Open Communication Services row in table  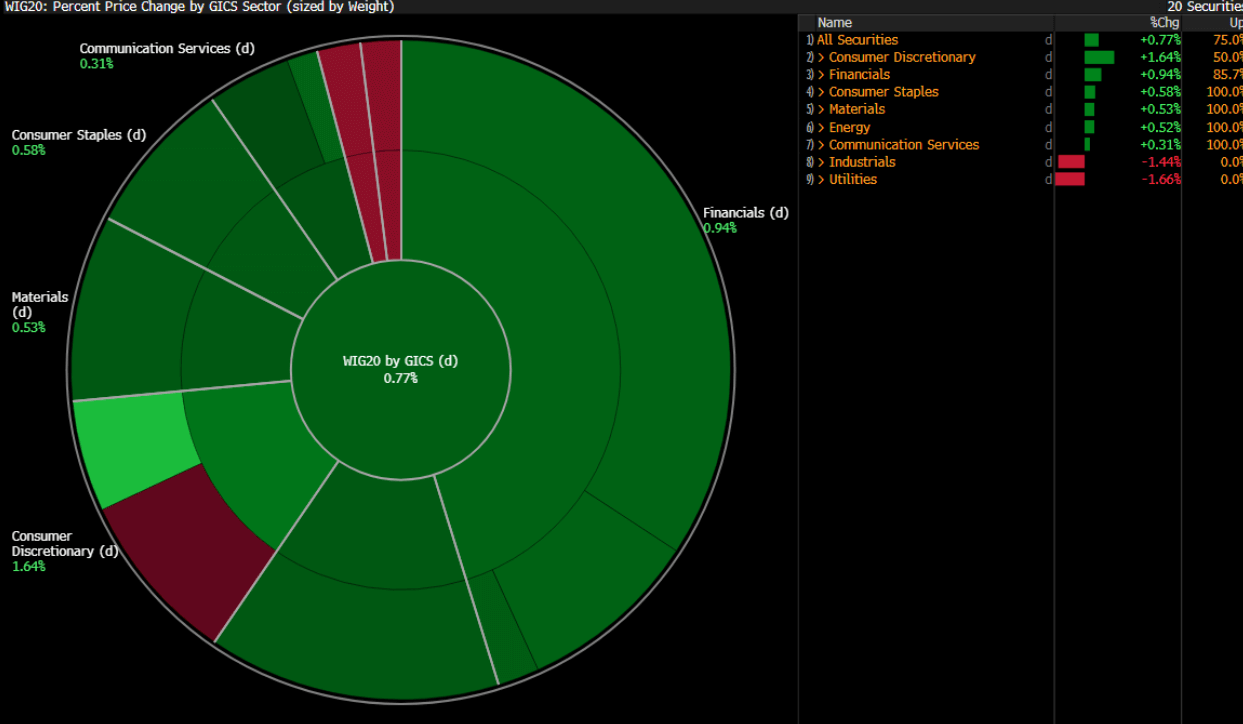903,145
